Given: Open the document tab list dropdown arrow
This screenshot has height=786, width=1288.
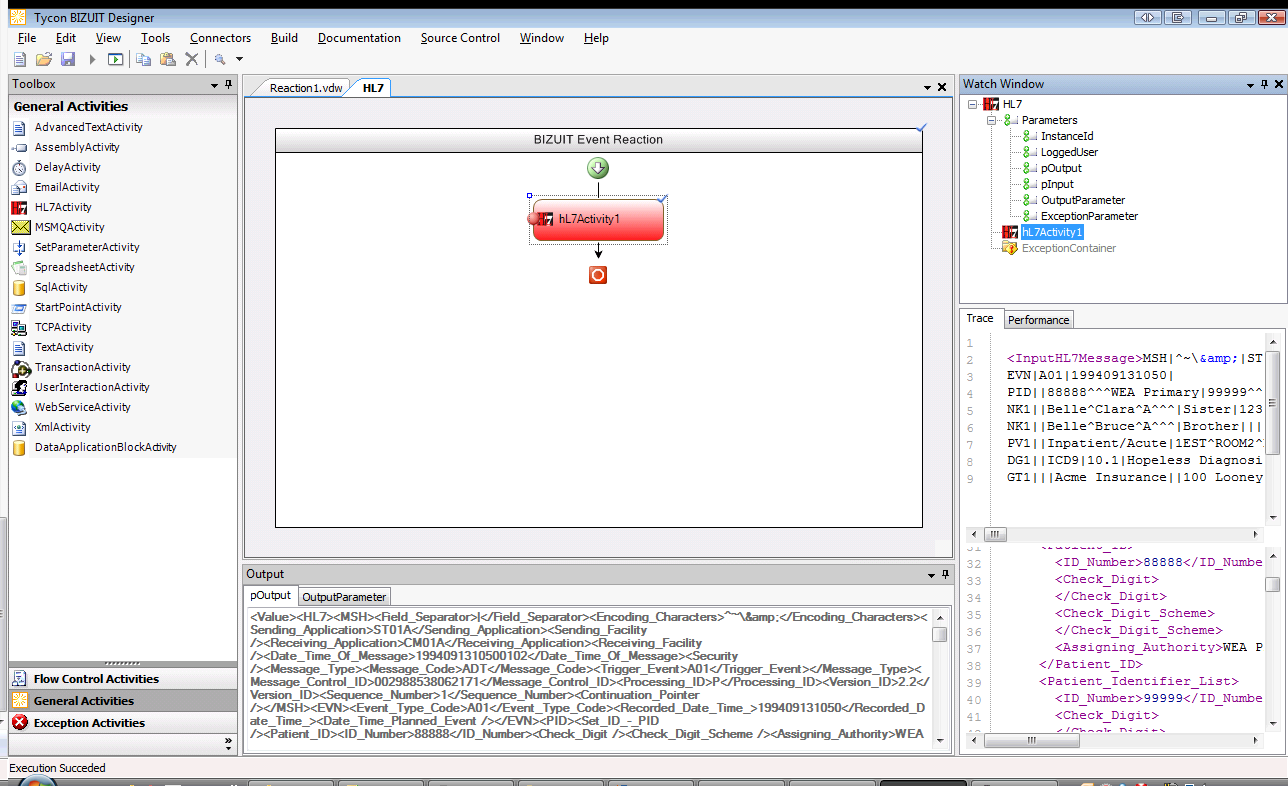Looking at the screenshot, I should pyautogui.click(x=926, y=88).
